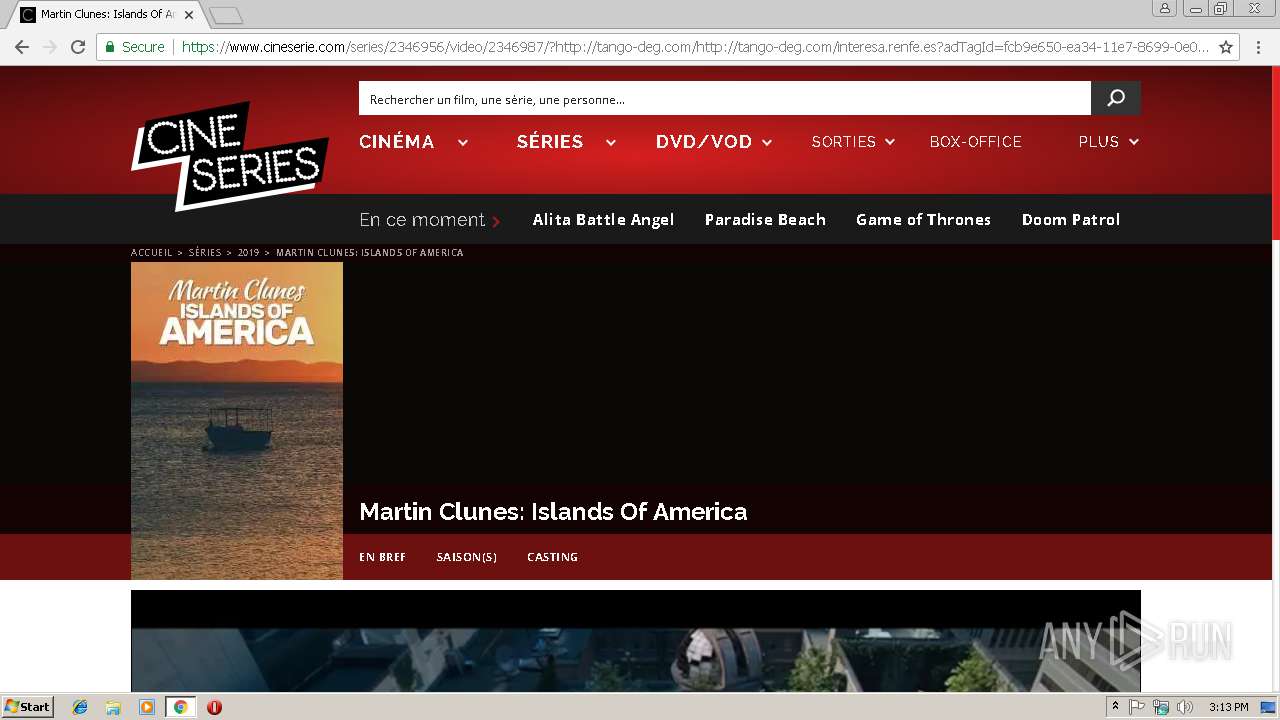Click the Chrome user profile icon
The image size is (1280, 720).
(1164, 8)
